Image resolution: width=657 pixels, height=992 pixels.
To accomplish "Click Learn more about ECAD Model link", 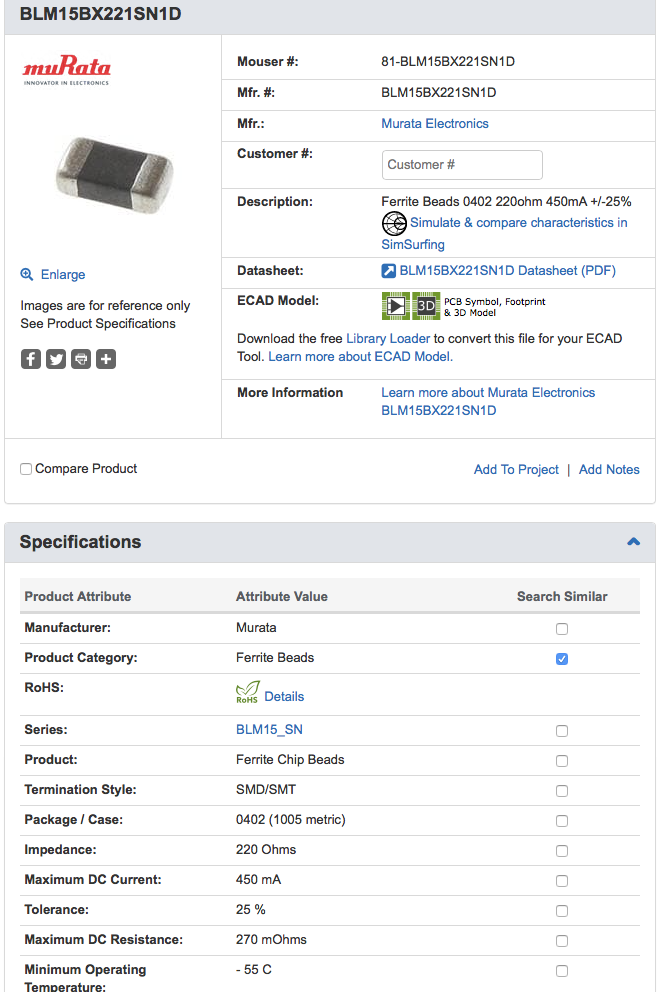I will click(361, 356).
